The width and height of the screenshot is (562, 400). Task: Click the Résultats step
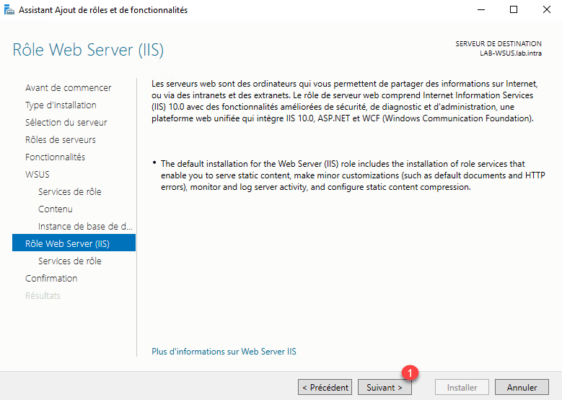(43, 296)
